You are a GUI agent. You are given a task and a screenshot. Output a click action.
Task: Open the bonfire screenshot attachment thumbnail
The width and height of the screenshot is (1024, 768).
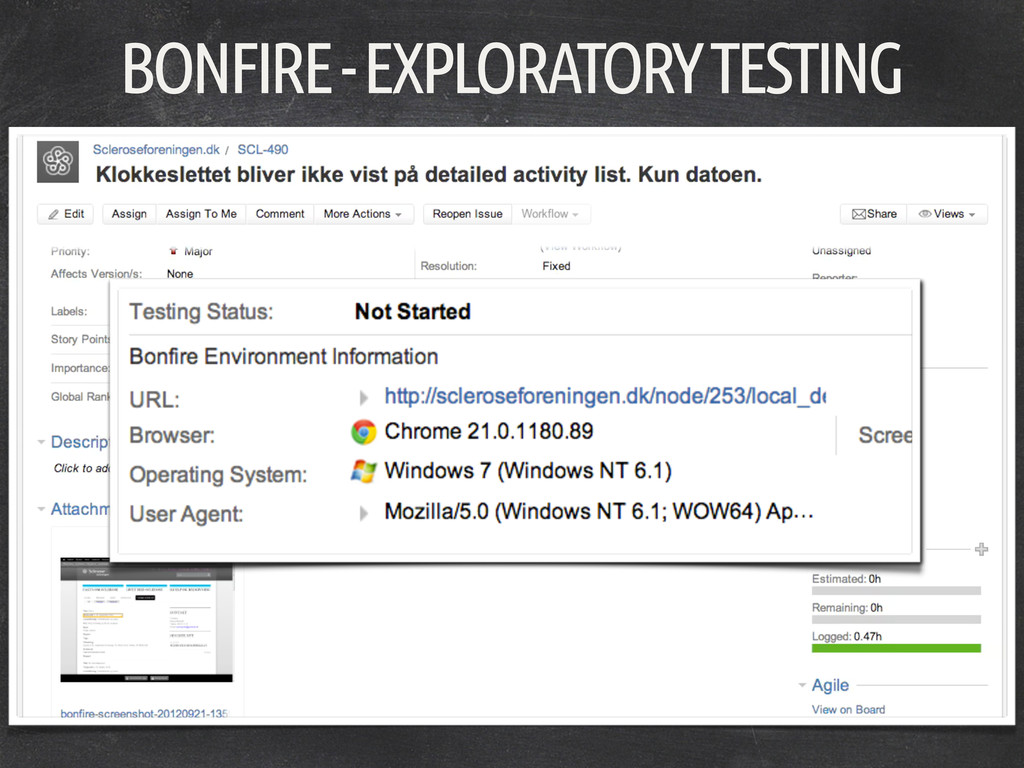pyautogui.click(x=146, y=619)
